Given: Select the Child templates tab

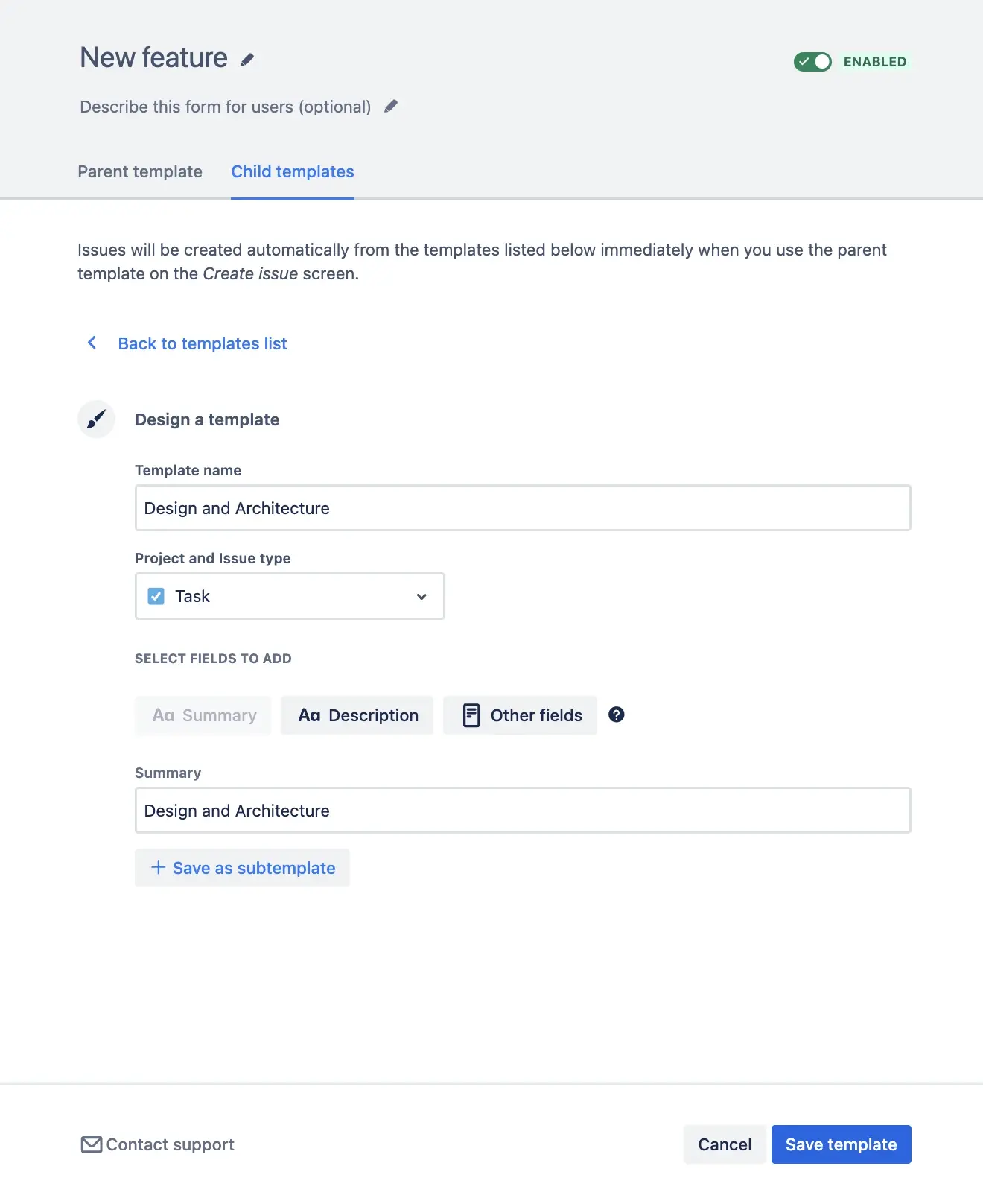Looking at the screenshot, I should pos(293,171).
